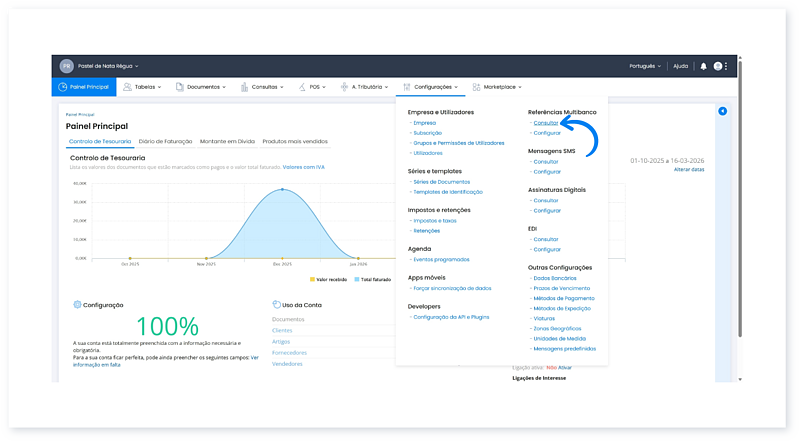Image resolution: width=800 pixels, height=442 pixels.
Task: Click the PR account avatar circle
Action: 67,66
